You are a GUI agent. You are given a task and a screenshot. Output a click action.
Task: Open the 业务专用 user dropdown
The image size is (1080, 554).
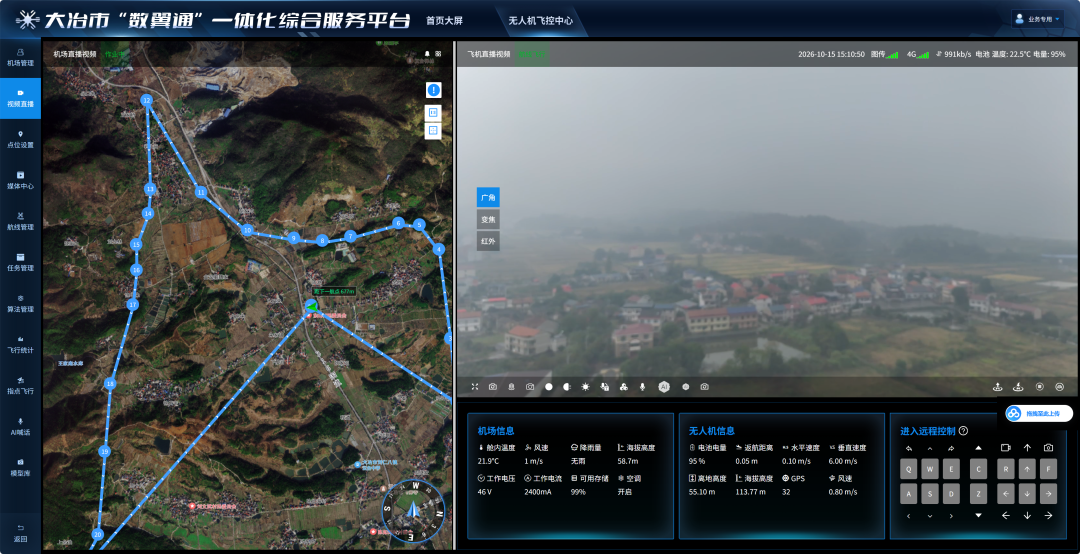tap(1038, 19)
